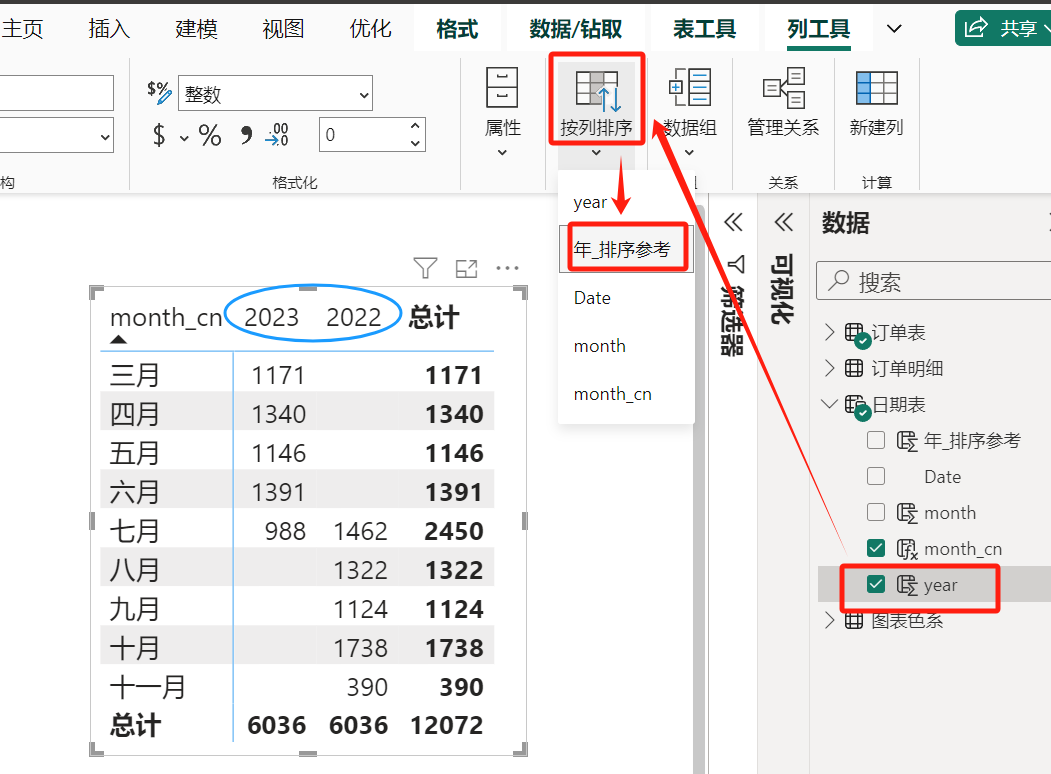This screenshot has width=1051, height=774.
Task: Click the sort arrow under month_cn header
Action: (118, 339)
